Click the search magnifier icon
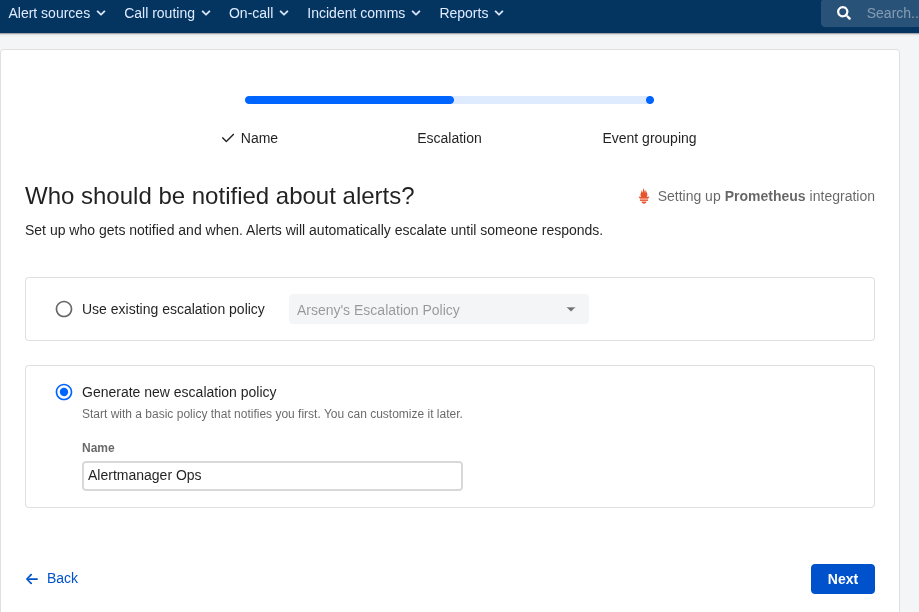The height and width of the screenshot is (612, 919). (x=844, y=13)
